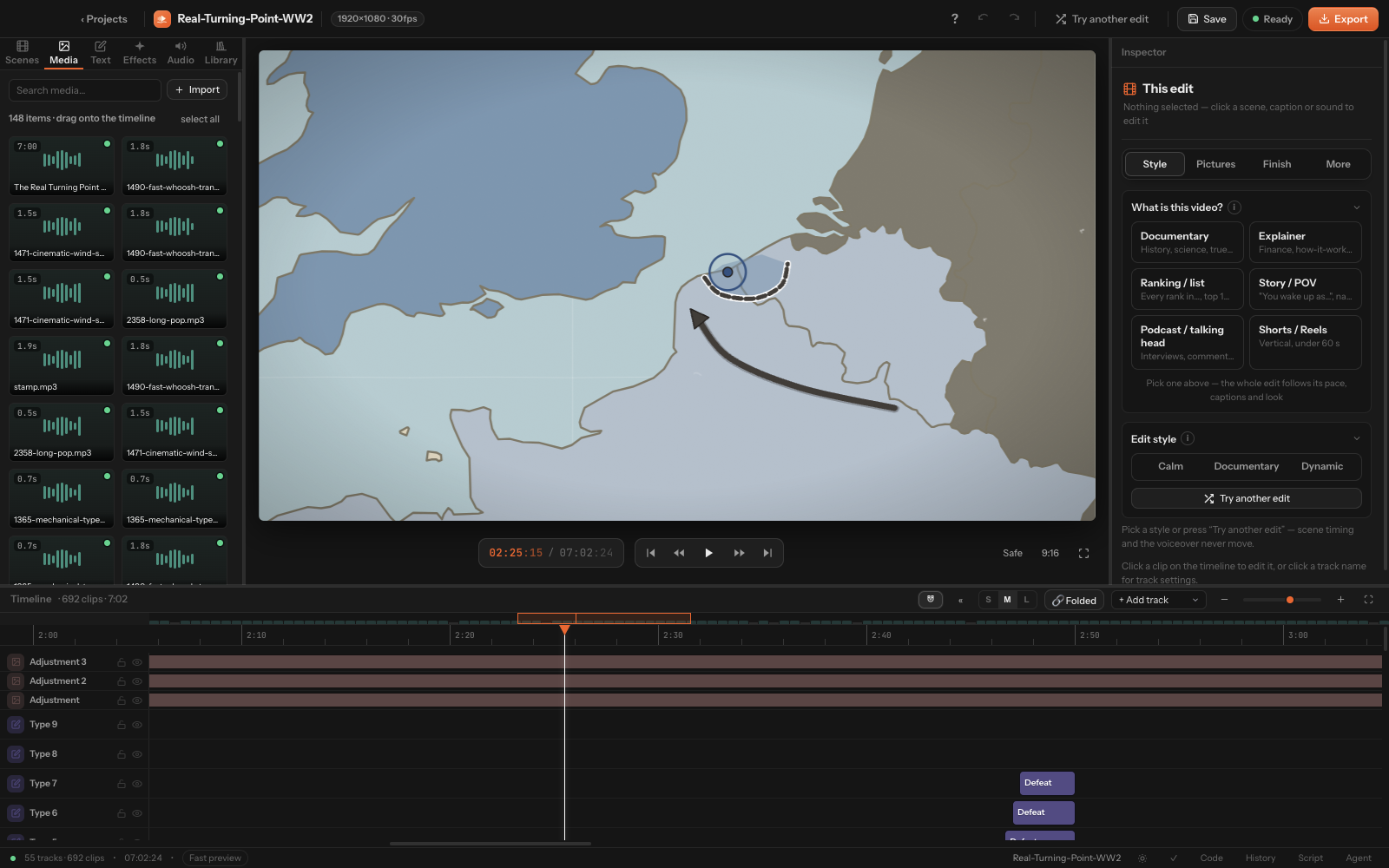Switch to the Scenes tab

(x=23, y=53)
